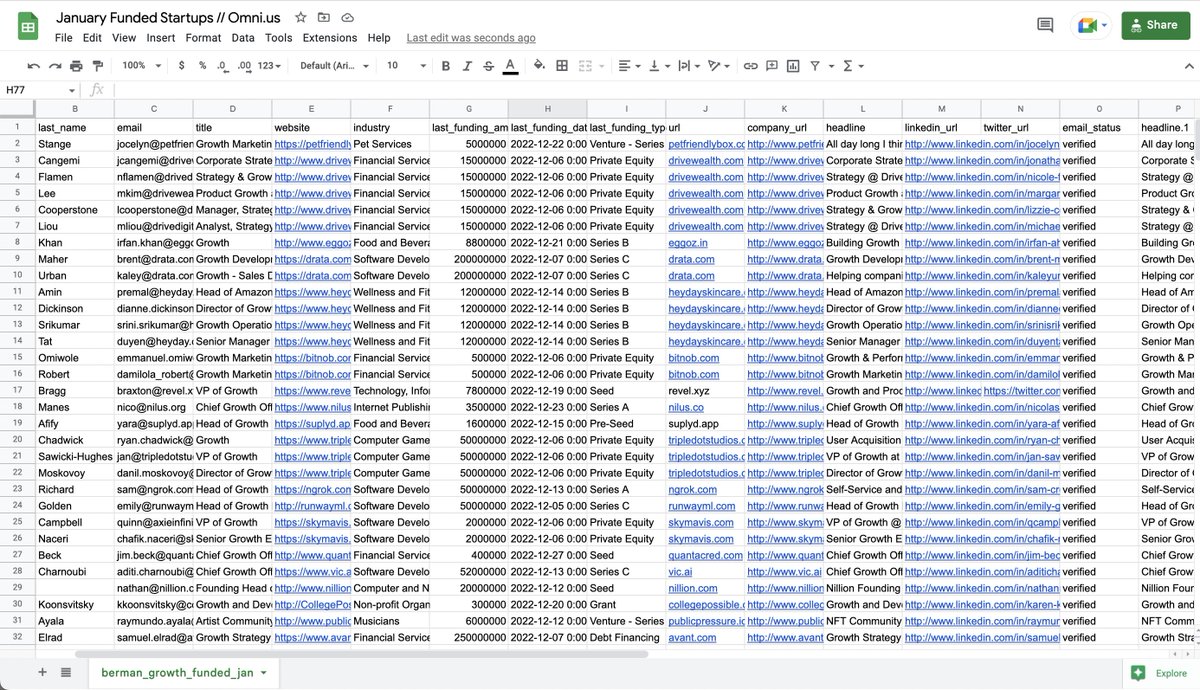
Task: Check the cloud save status icon
Action: tap(347, 18)
